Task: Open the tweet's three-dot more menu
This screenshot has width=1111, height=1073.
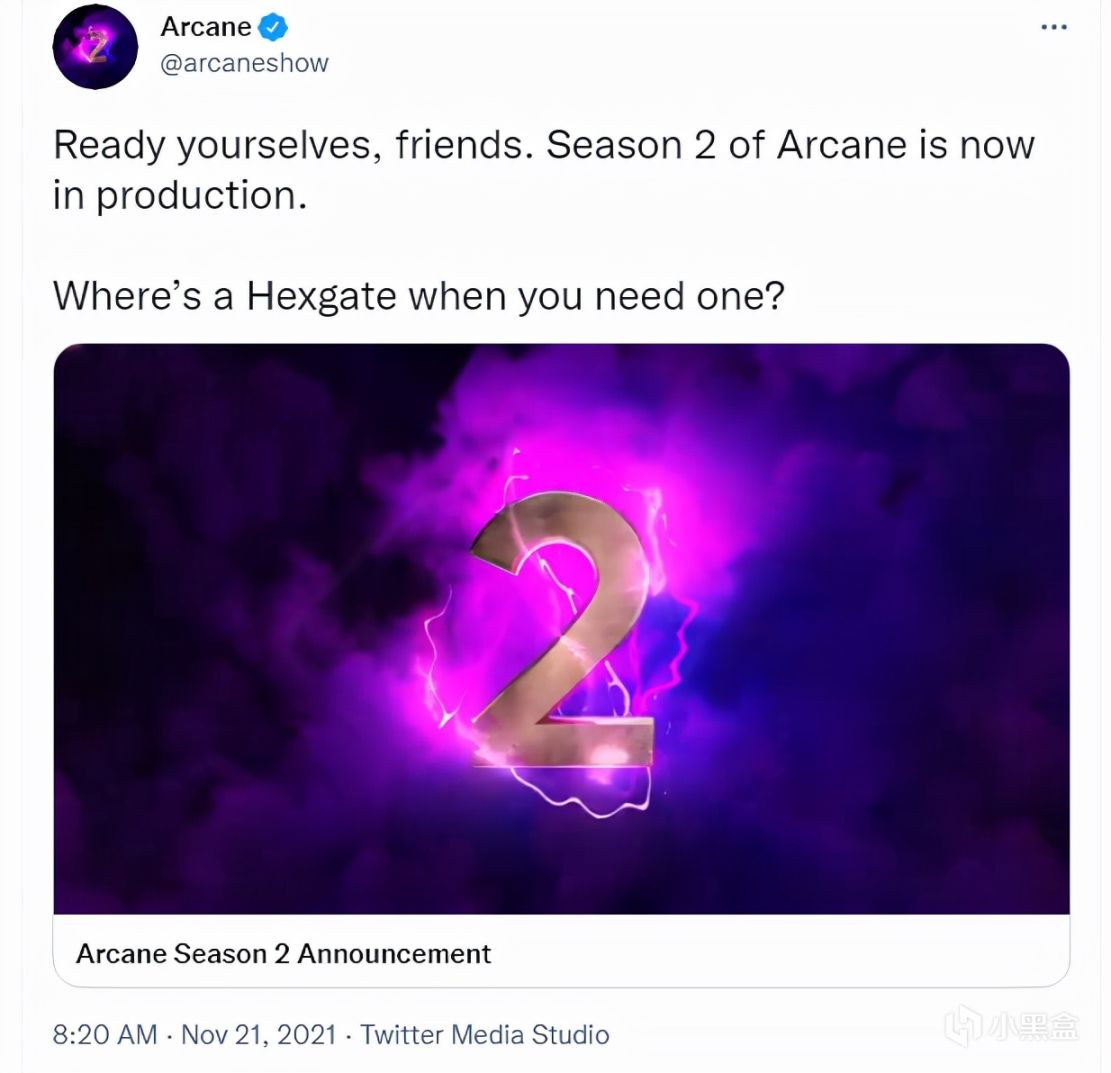Action: pos(1054,27)
